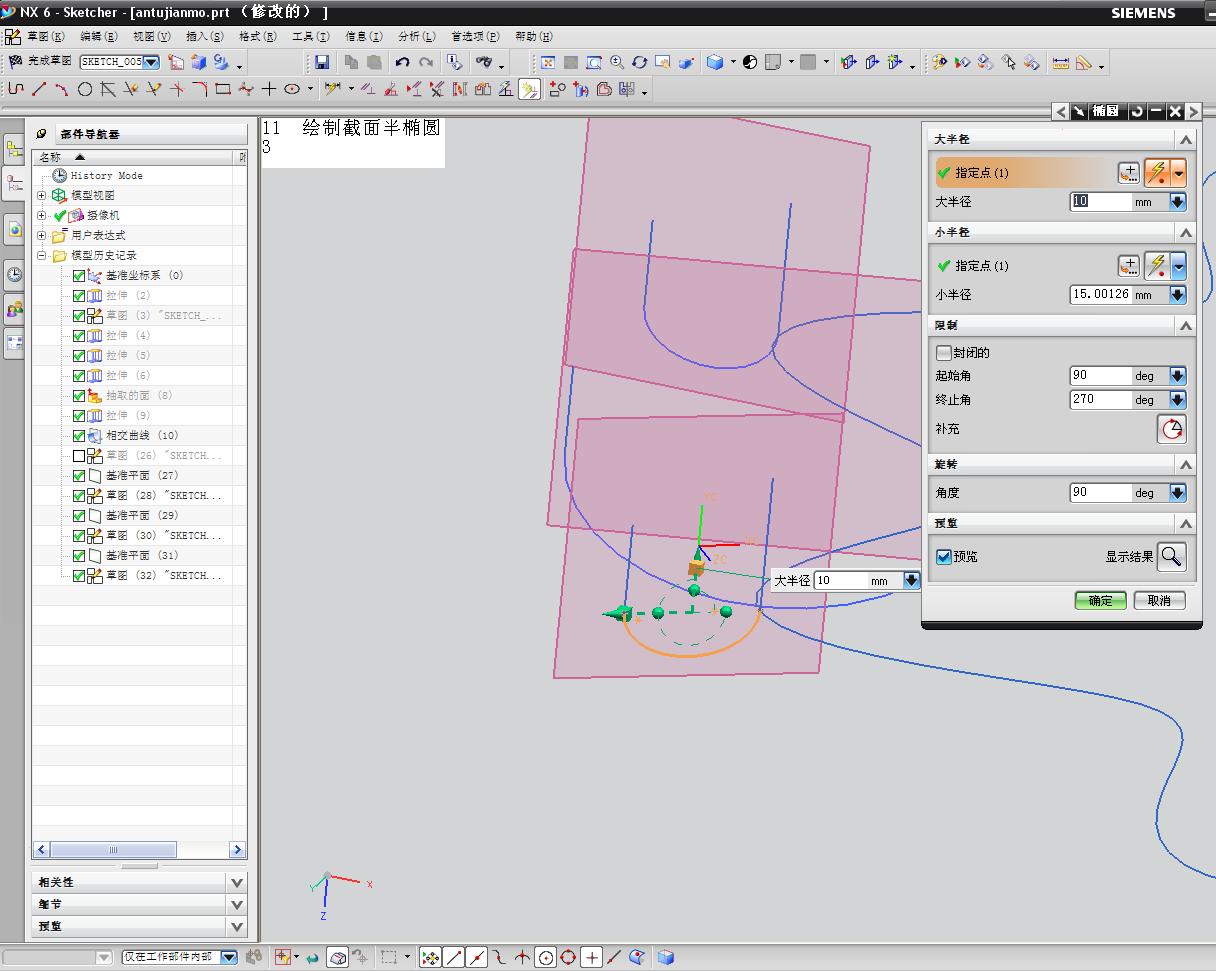Click the Roles side tab icon
This screenshot has height=971, width=1216.
pos(14,309)
